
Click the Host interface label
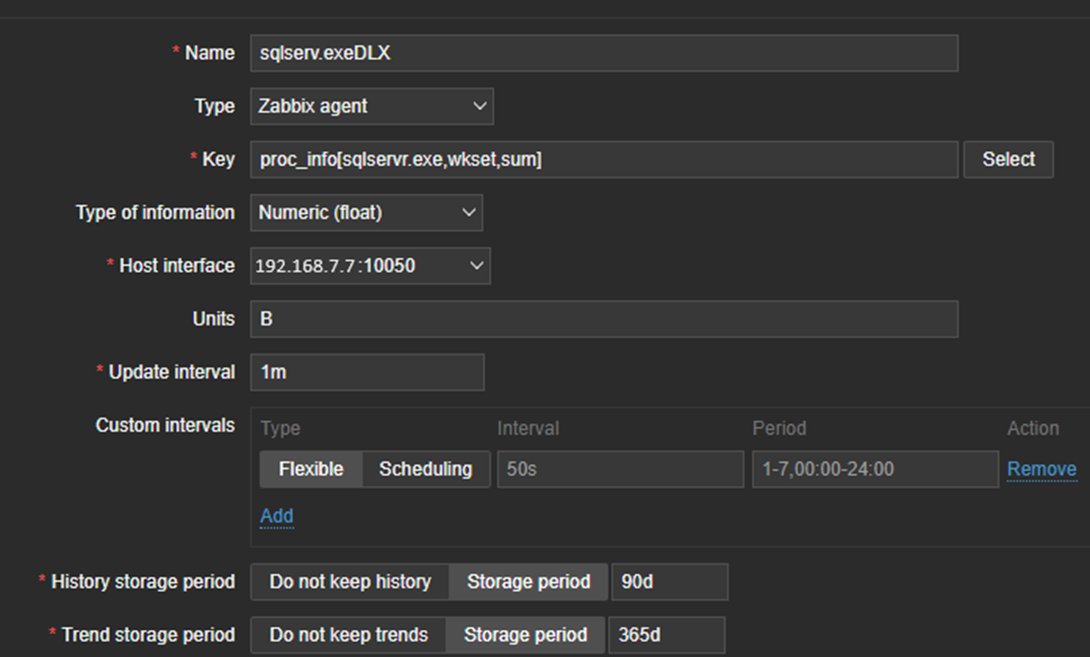click(177, 266)
